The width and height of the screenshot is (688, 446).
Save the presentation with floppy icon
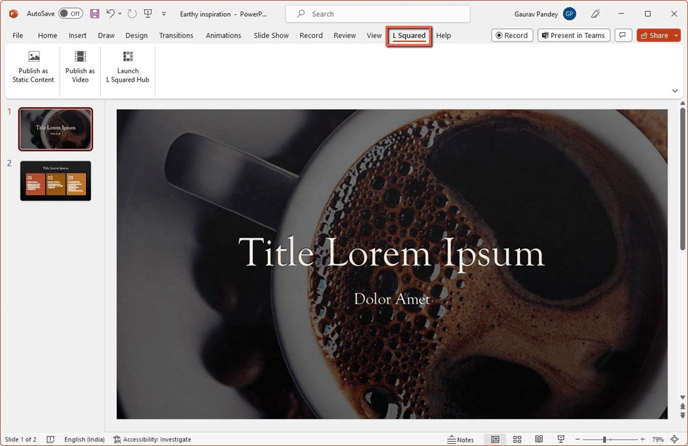(x=94, y=14)
